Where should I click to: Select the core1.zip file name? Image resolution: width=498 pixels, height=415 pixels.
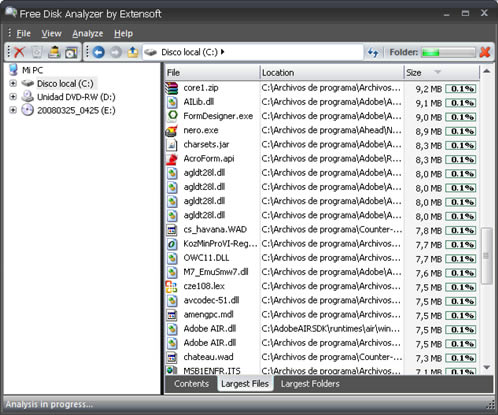(x=201, y=88)
